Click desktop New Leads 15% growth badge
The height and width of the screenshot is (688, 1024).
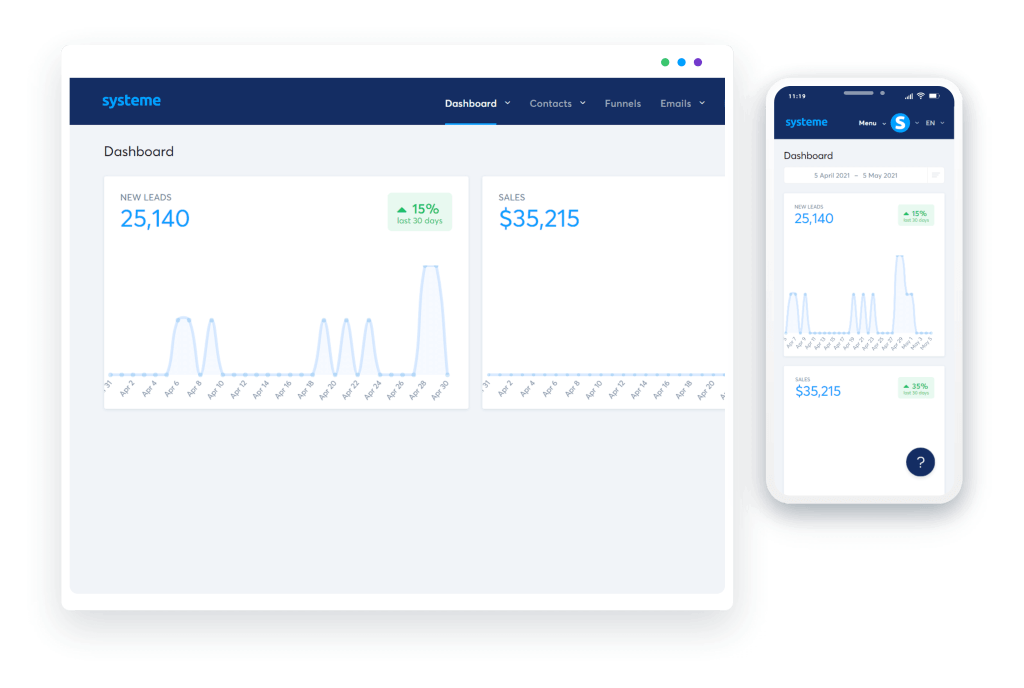pos(419,212)
